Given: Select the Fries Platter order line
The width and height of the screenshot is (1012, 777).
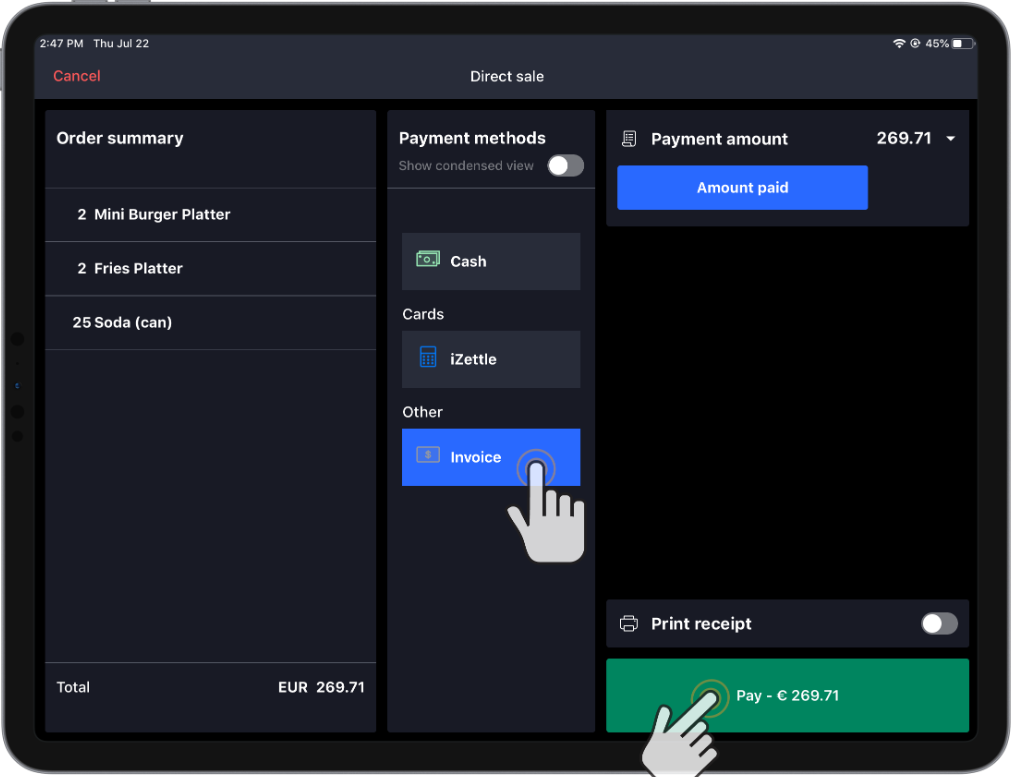Looking at the screenshot, I should [x=210, y=269].
